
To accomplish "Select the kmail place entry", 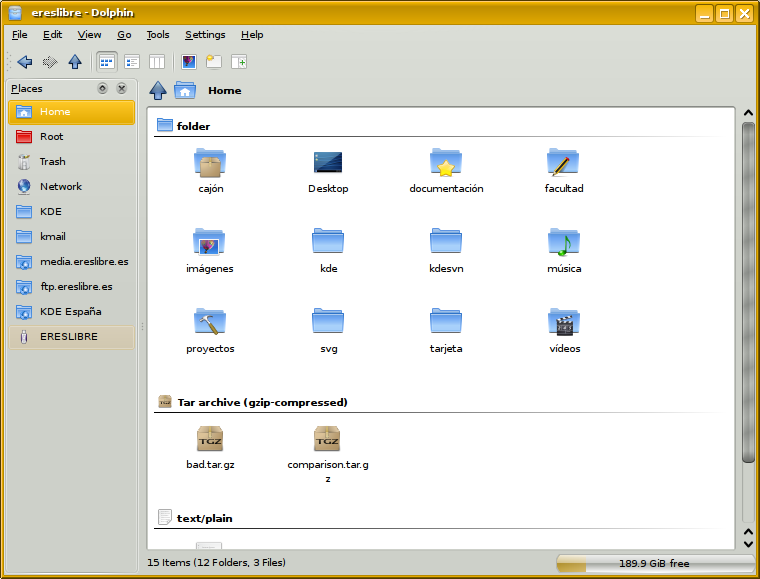I will [72, 237].
